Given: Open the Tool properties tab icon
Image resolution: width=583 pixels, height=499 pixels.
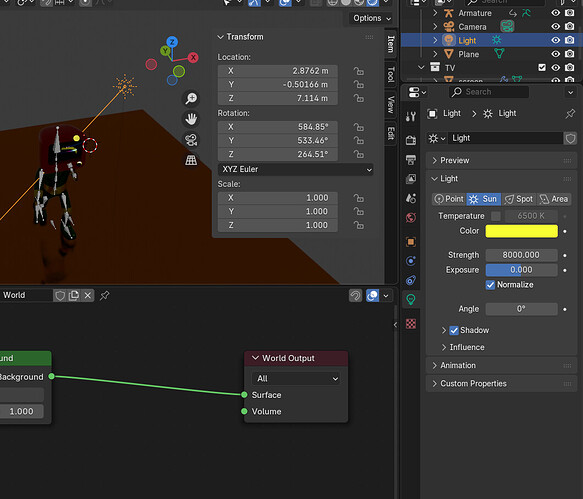Looking at the screenshot, I should [411, 117].
